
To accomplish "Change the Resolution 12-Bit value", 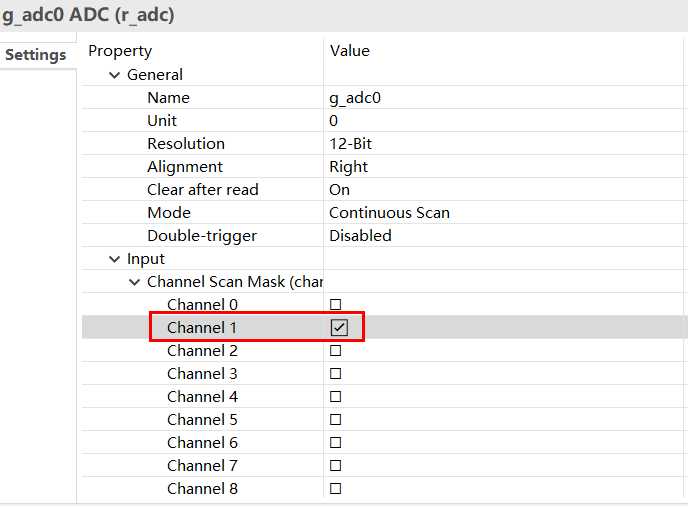I will 351,144.
